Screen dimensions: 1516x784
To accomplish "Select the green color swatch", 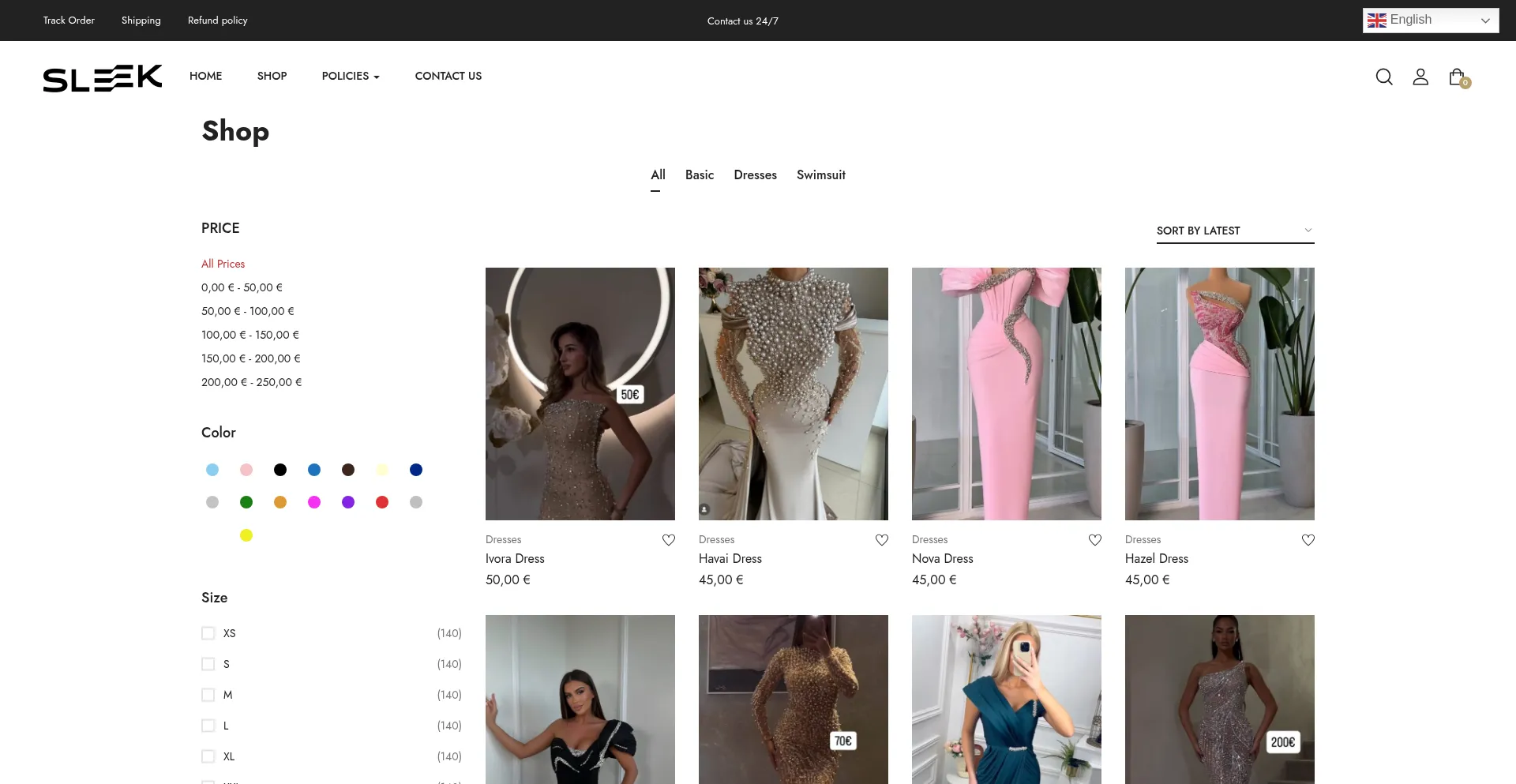I will click(x=246, y=502).
